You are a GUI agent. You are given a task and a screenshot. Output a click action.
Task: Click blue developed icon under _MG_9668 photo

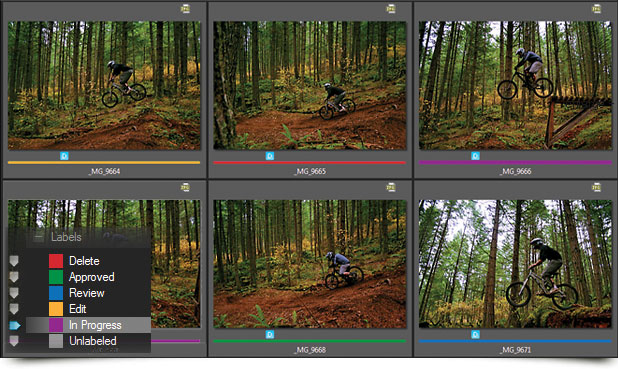pyautogui.click(x=270, y=335)
